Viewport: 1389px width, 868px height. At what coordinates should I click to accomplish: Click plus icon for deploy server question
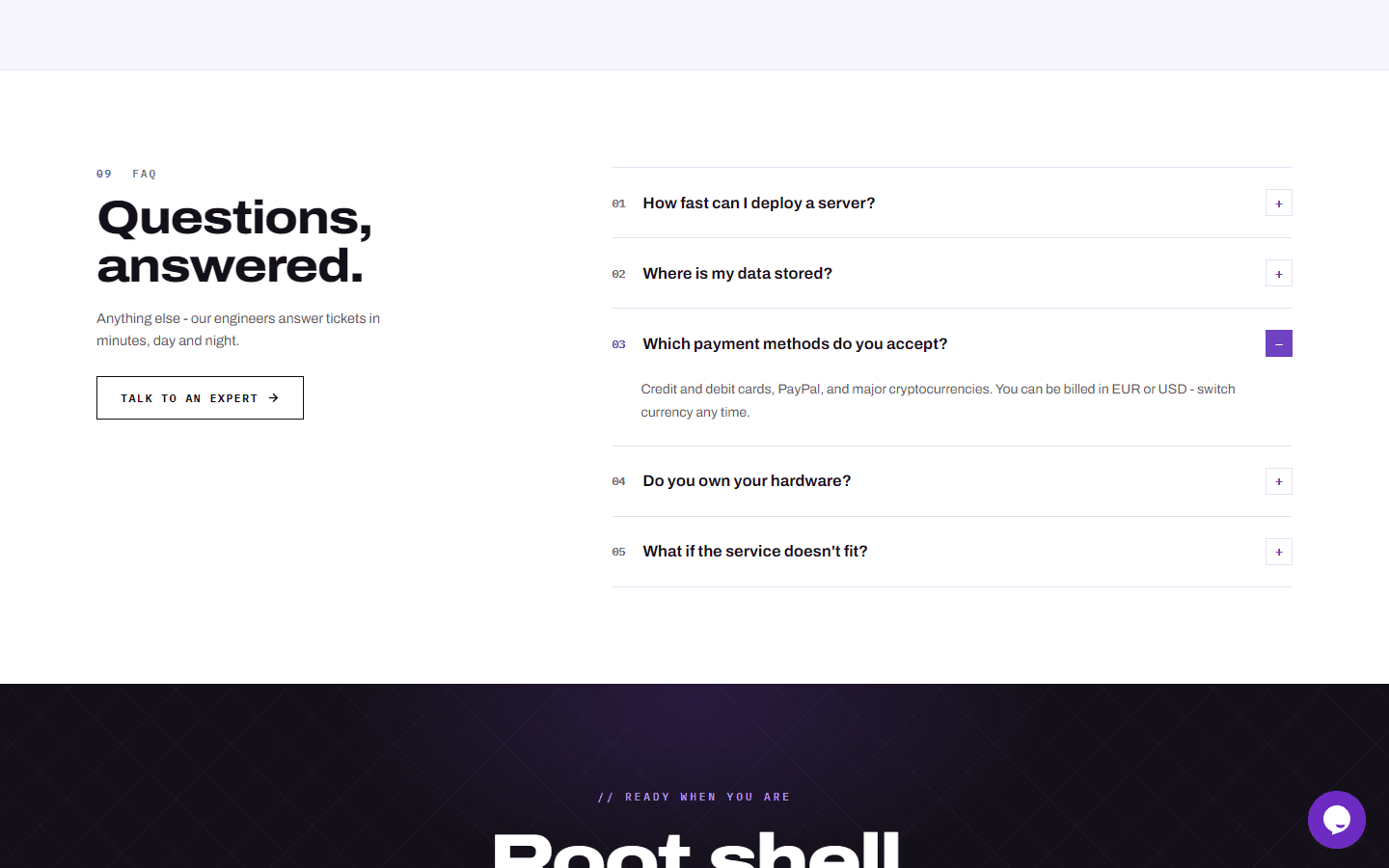pos(1279,203)
